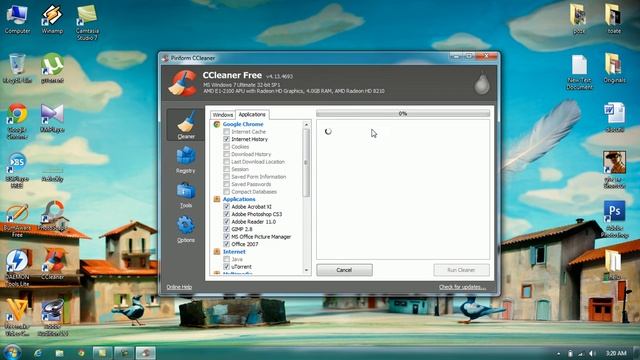Click the Cancel button
The height and width of the screenshot is (360, 640).
344,270
